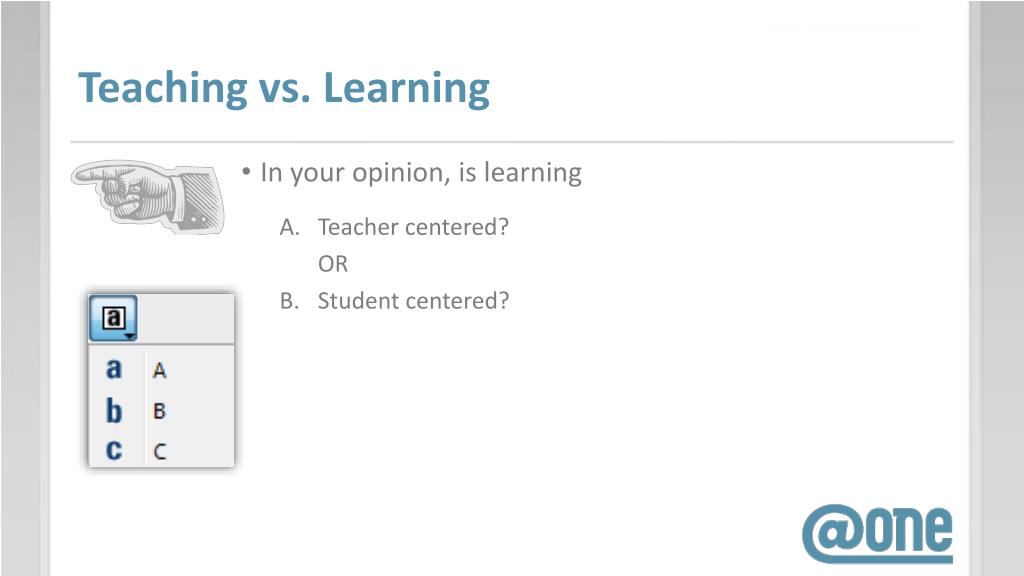Image resolution: width=1024 pixels, height=576 pixels.
Task: Click the boxed 'a' polling response button
Action: coord(113,318)
